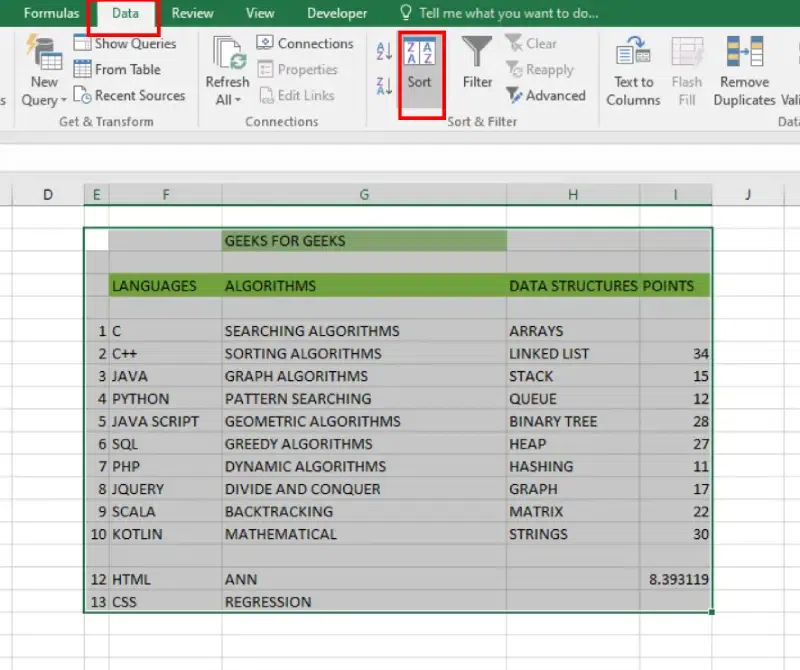The width and height of the screenshot is (800, 670).
Task: Select column G header
Action: (x=364, y=194)
